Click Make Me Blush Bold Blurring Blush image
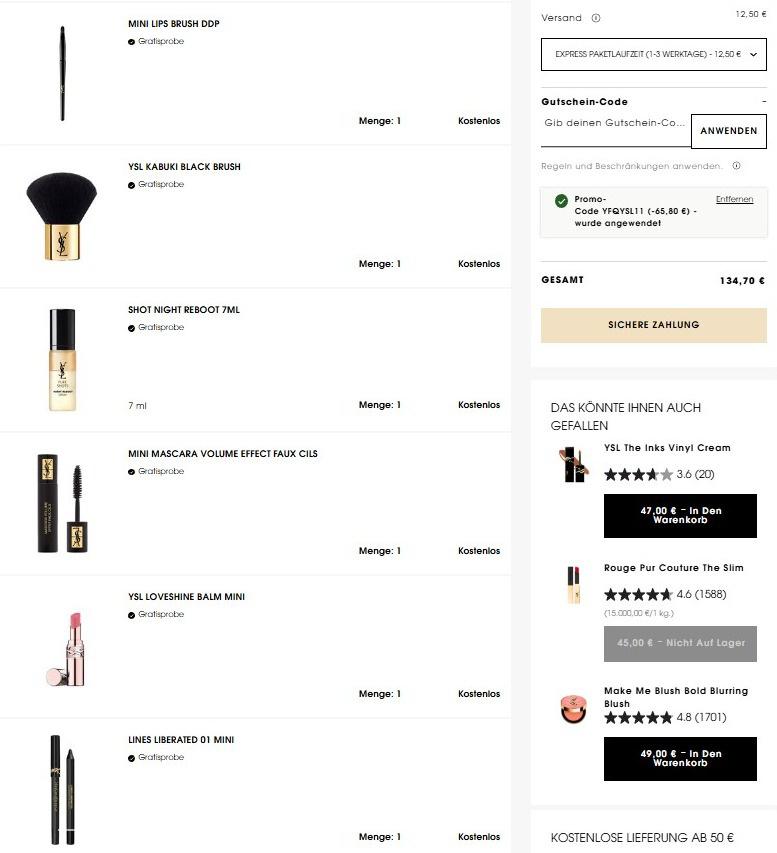 (573, 708)
